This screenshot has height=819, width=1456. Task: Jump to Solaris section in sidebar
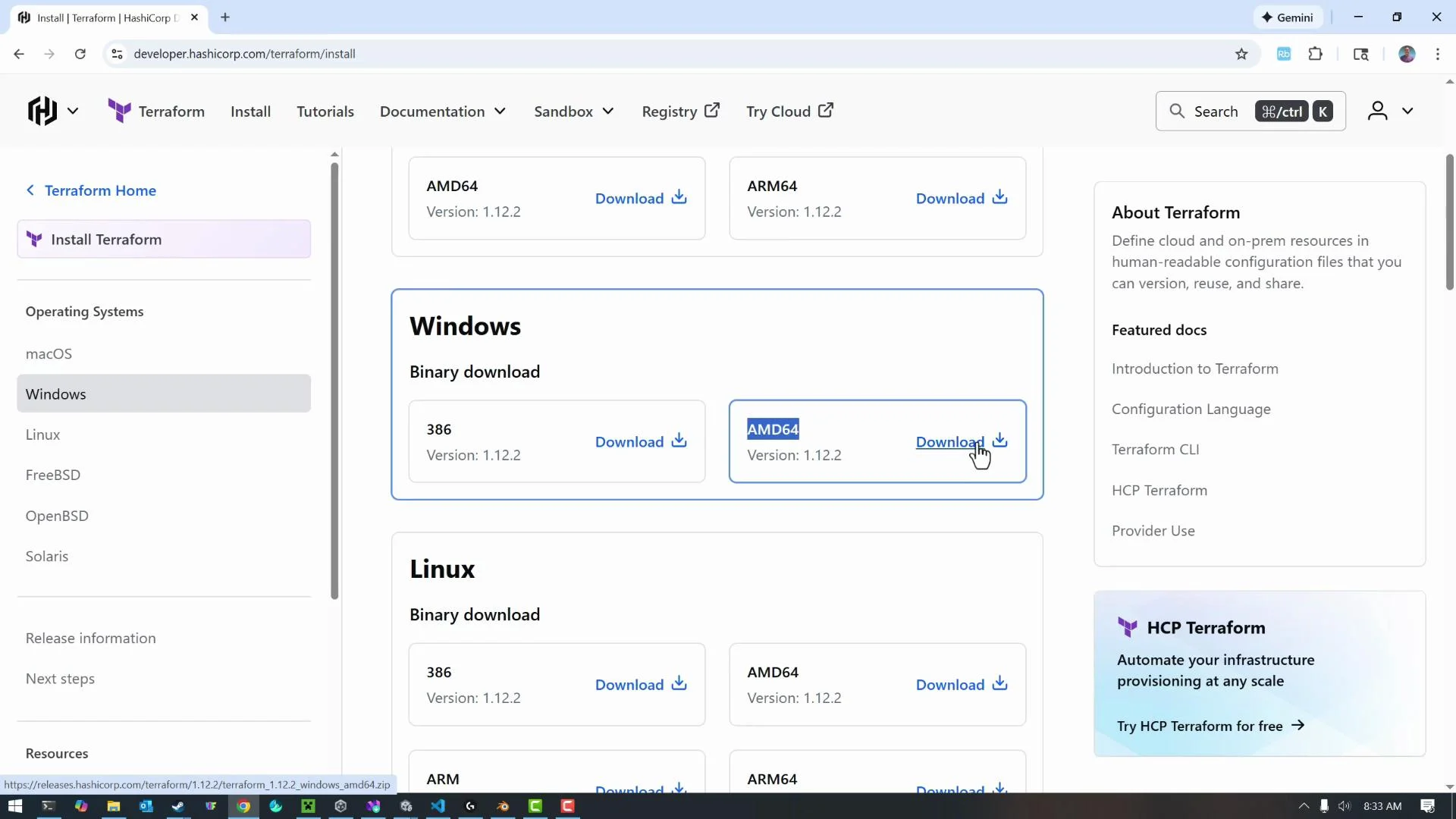[x=47, y=557]
